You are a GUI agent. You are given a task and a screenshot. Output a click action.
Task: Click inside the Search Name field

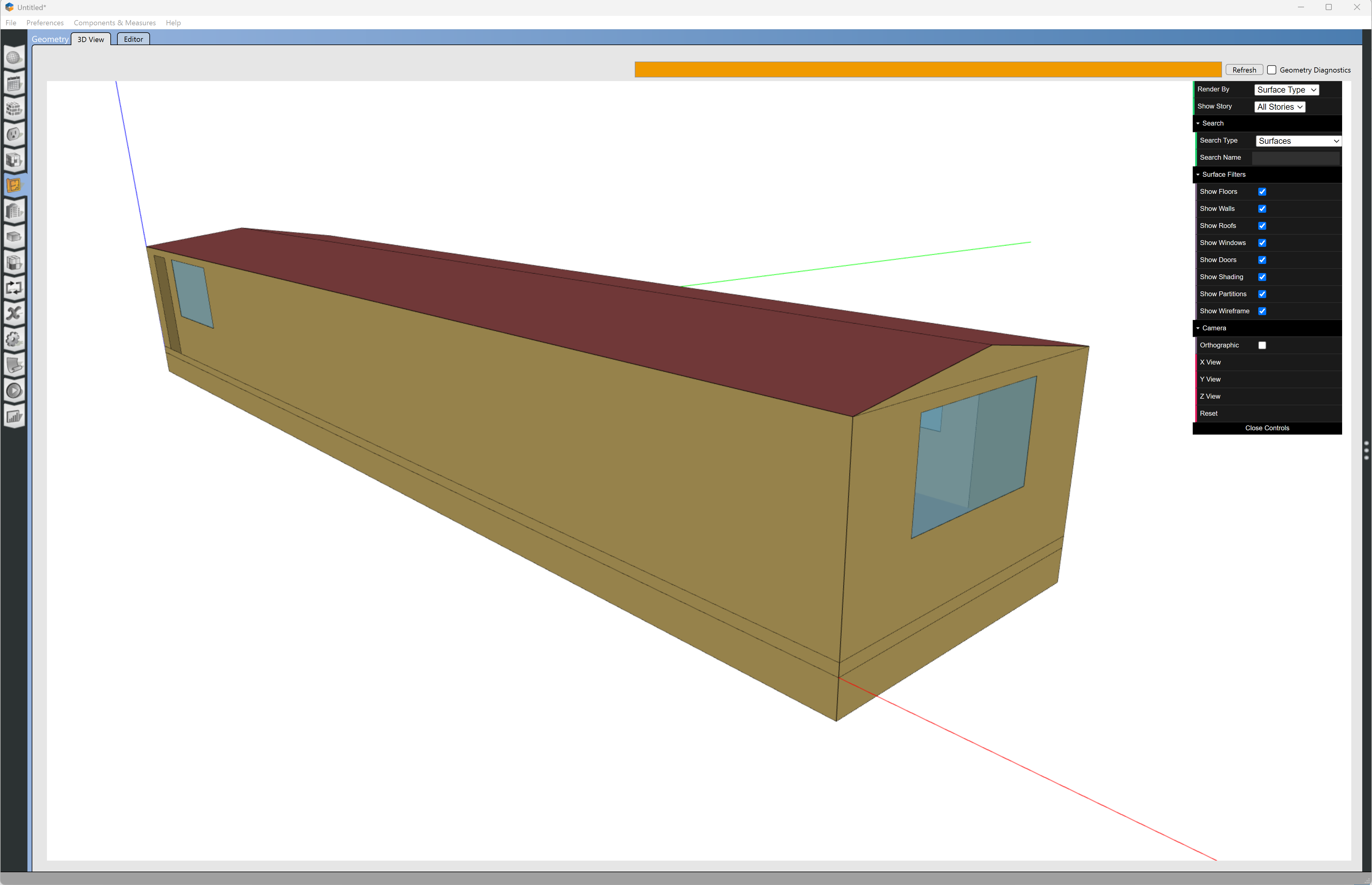tap(1296, 158)
